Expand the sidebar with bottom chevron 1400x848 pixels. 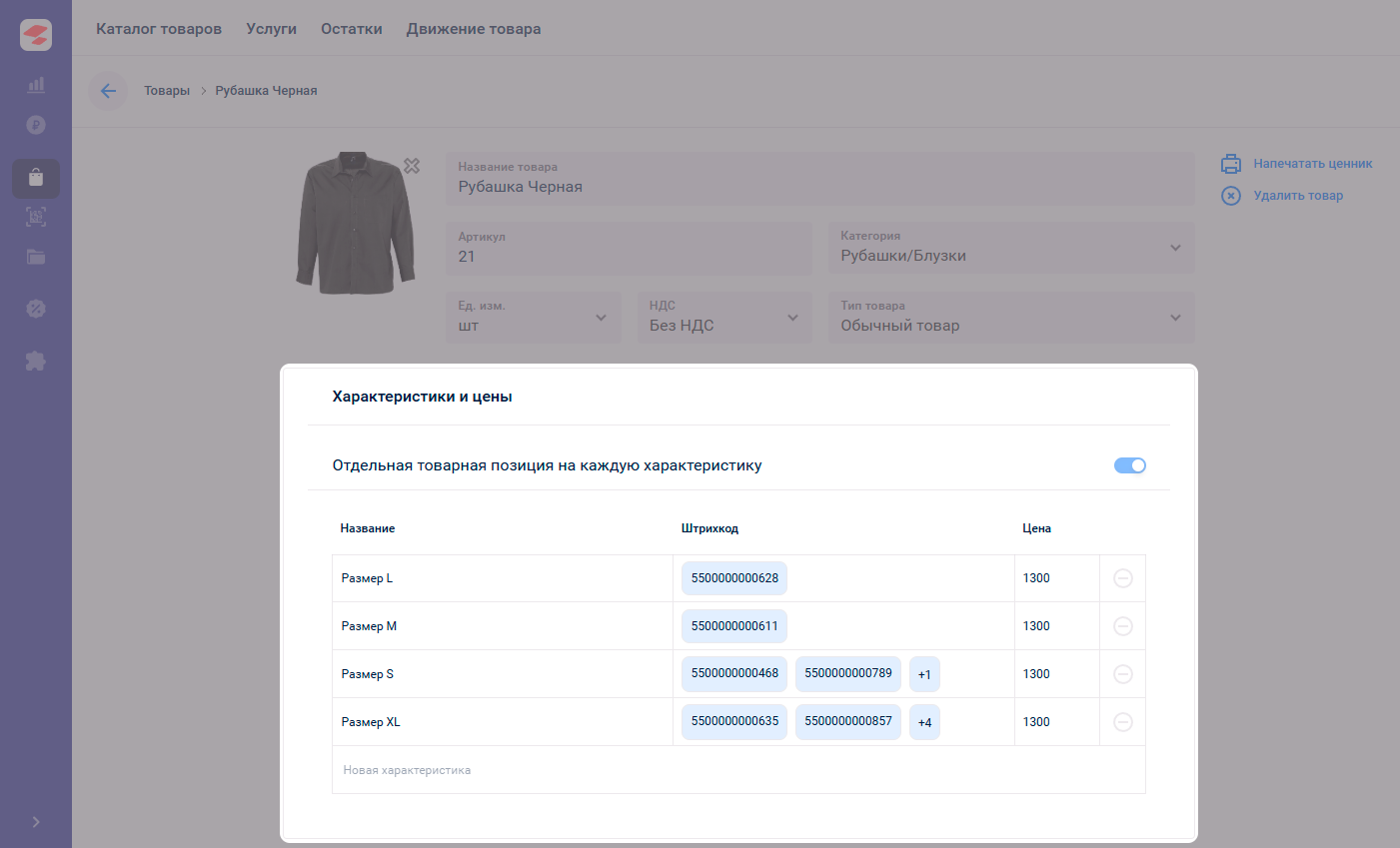tap(36, 822)
